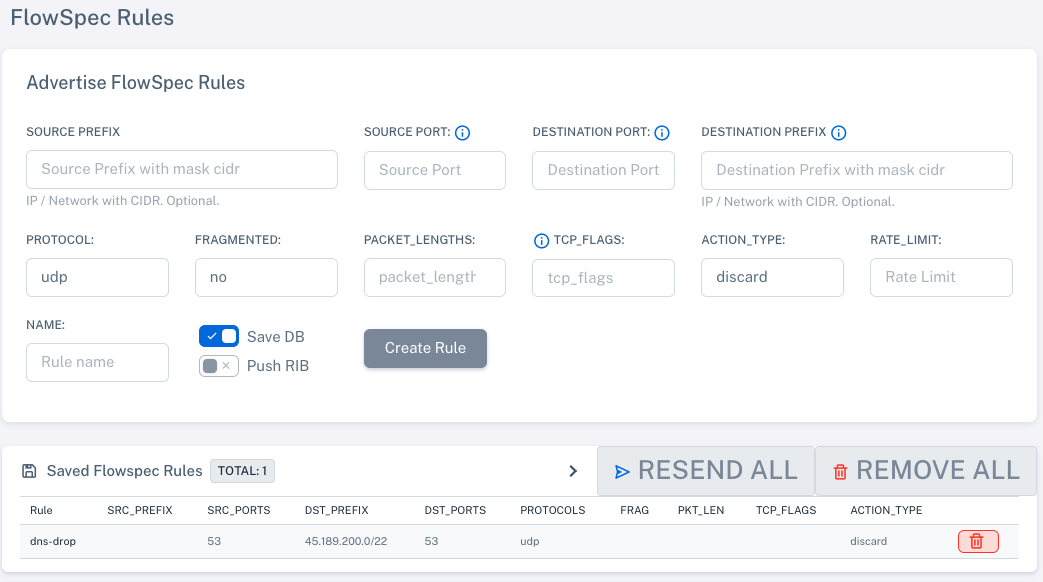
Task: Select the dns-drop row in the table
Action: pyautogui.click(x=400, y=541)
